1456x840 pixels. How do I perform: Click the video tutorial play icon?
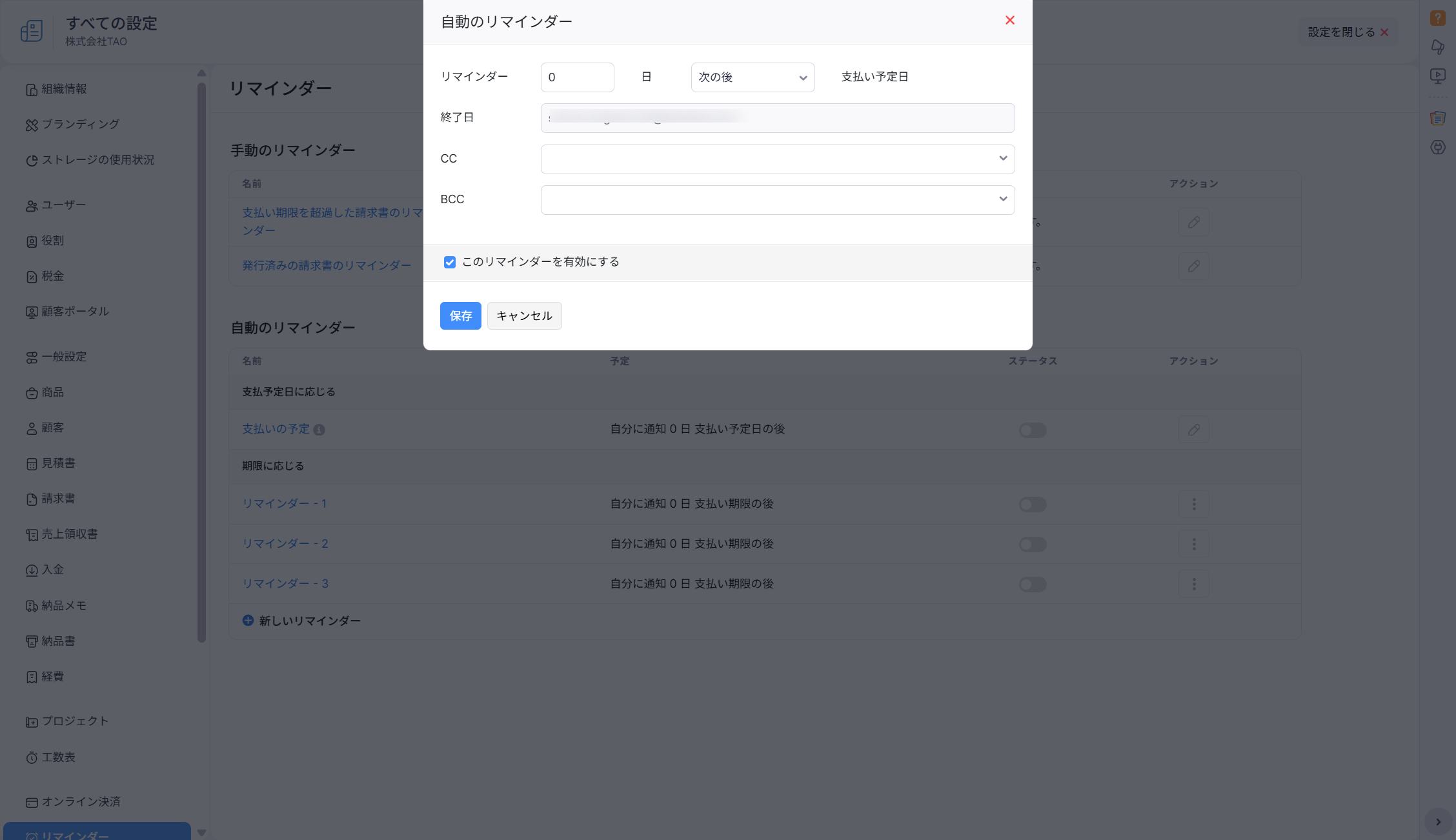[x=1437, y=76]
